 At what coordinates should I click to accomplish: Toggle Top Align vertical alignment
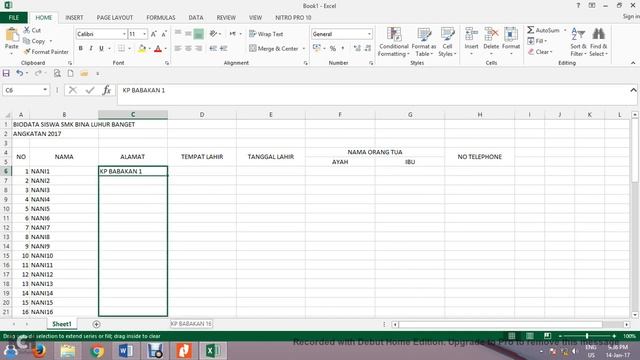(x=178, y=34)
